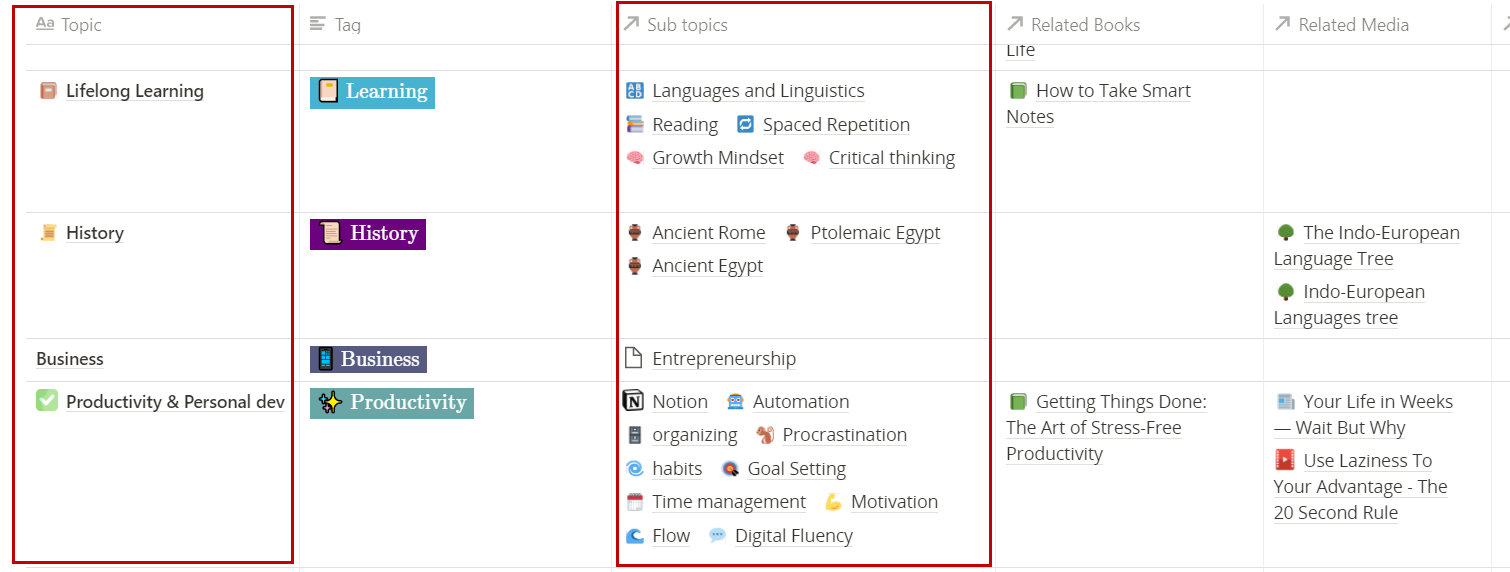Click the book icon next to Lifelong Learning

[x=47, y=91]
